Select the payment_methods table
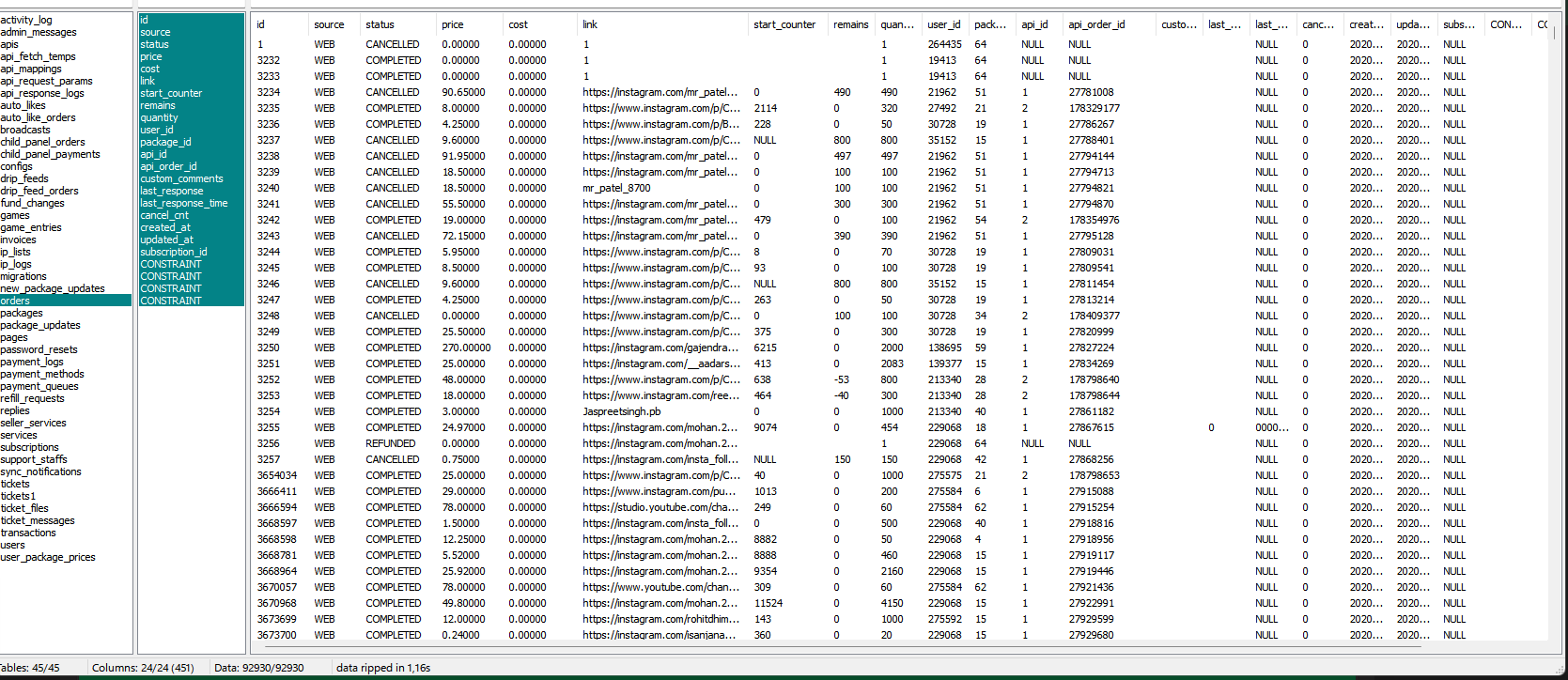 [x=42, y=374]
